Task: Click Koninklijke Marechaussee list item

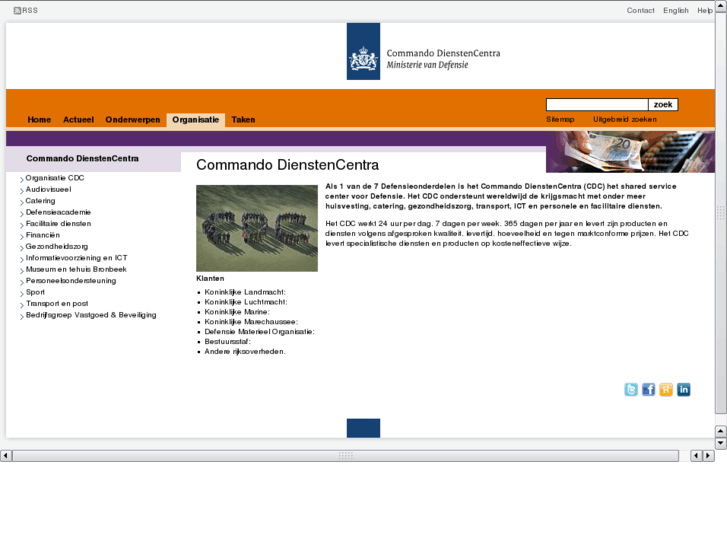Action: coord(251,322)
